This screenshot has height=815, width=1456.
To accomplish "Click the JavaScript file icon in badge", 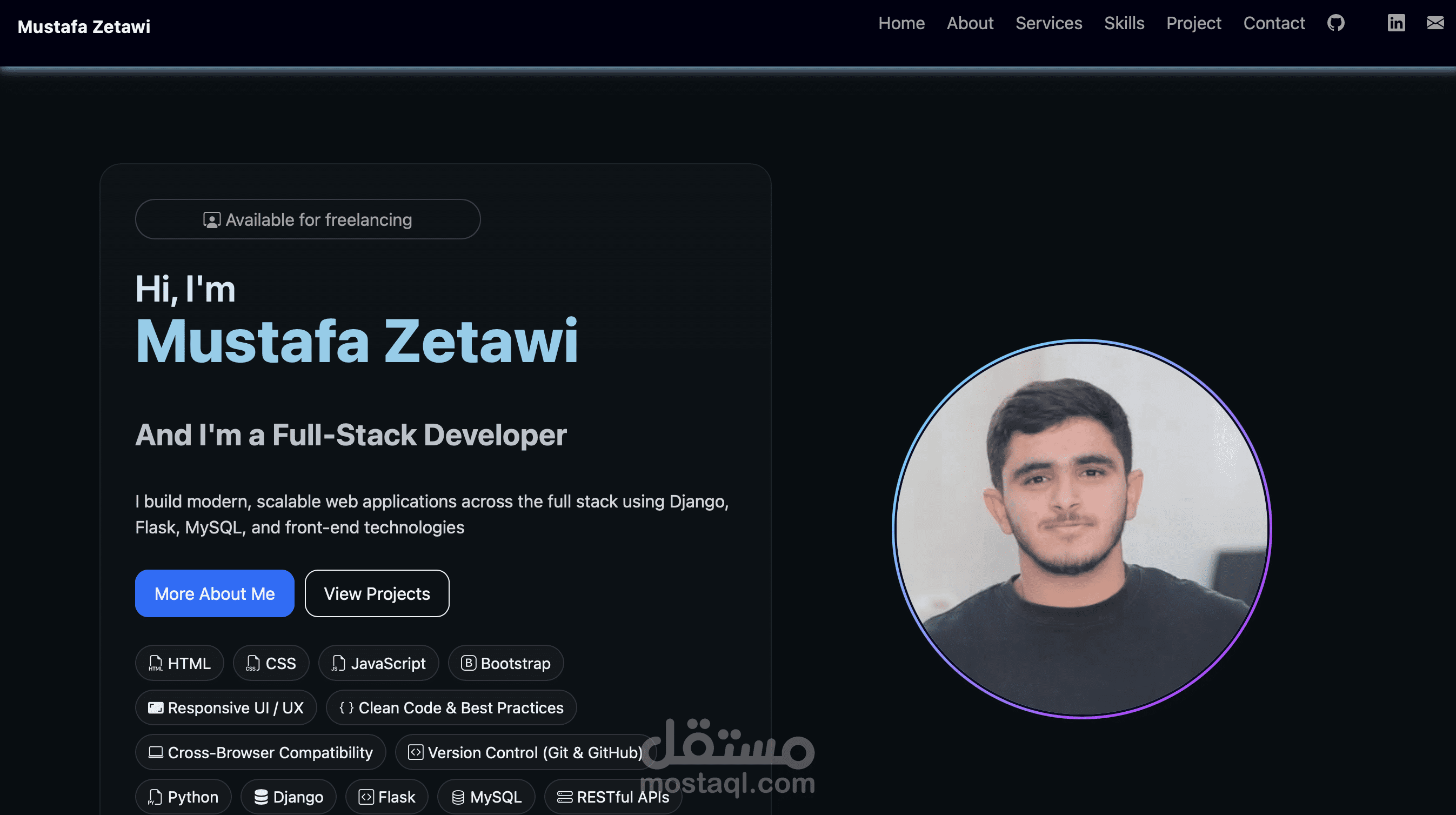I will (x=338, y=663).
